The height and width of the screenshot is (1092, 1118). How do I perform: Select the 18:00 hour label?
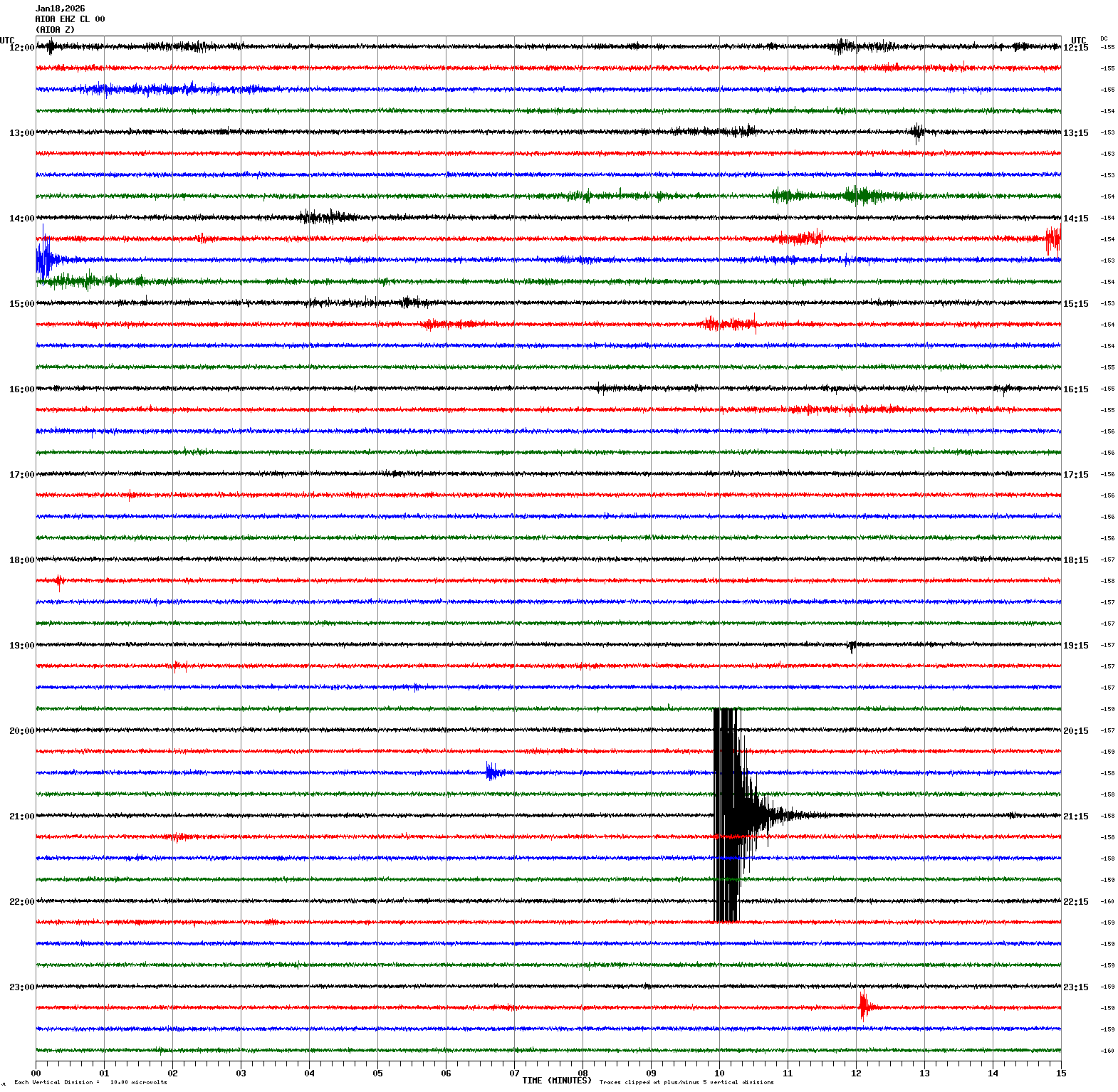point(21,560)
